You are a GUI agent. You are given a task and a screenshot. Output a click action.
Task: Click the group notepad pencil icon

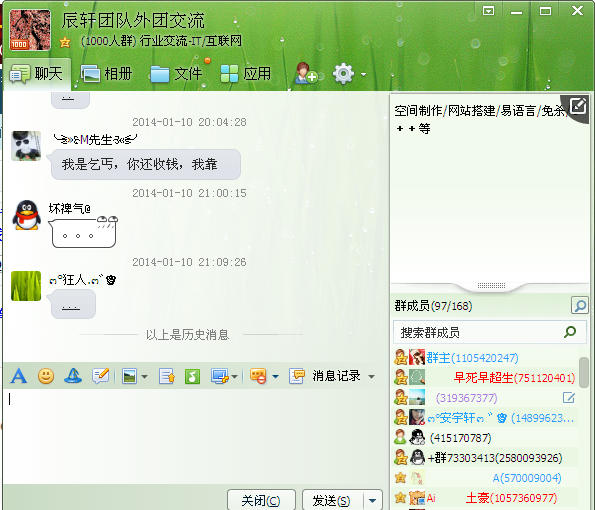point(101,376)
